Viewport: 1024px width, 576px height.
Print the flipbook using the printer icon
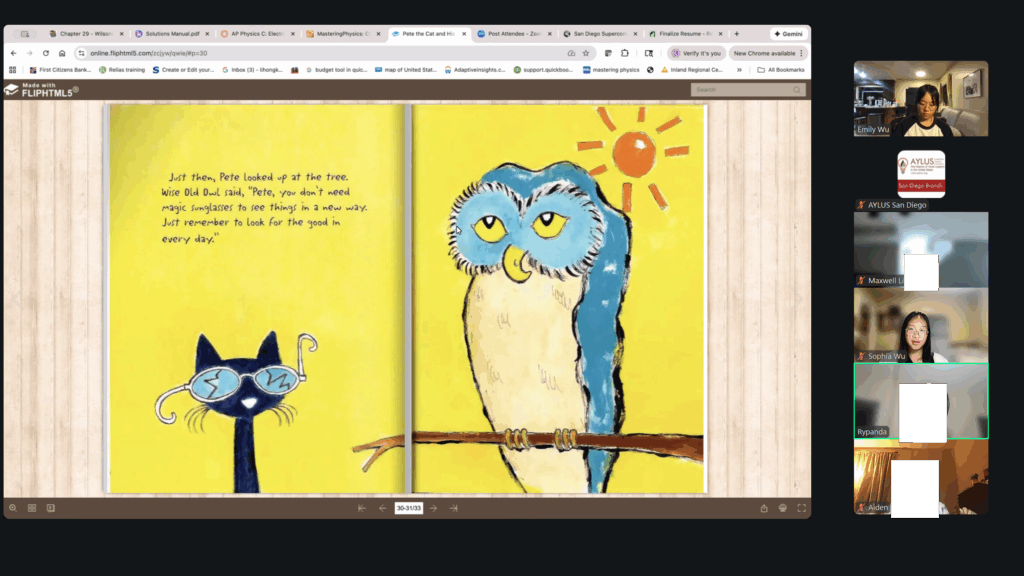point(783,508)
